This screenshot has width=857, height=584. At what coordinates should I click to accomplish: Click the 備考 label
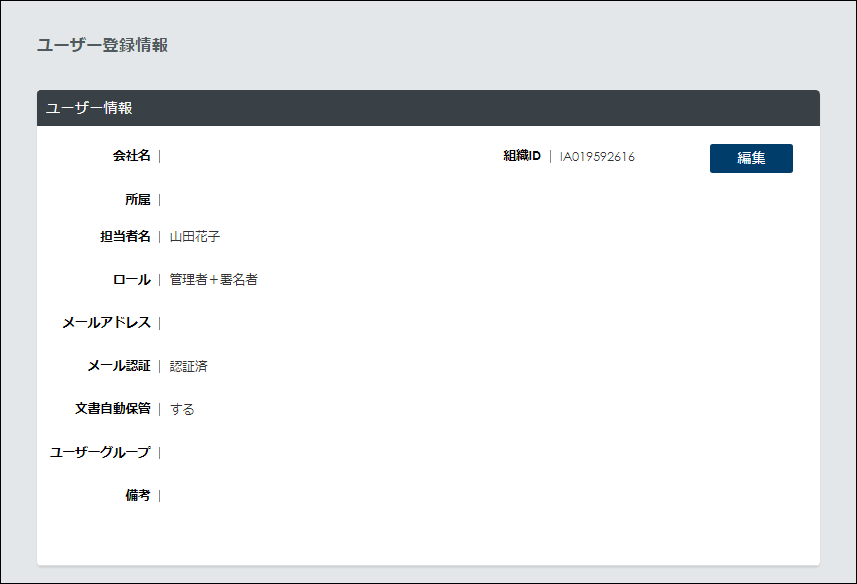pyautogui.click(x=137, y=496)
